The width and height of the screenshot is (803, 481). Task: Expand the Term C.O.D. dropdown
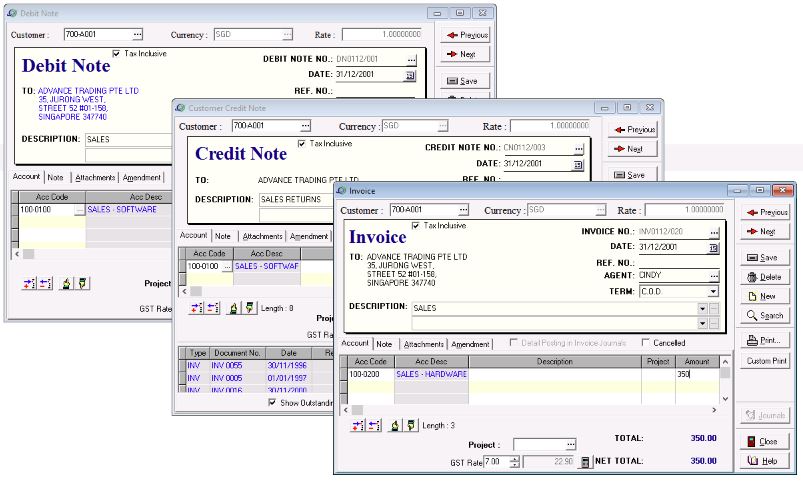pos(713,291)
